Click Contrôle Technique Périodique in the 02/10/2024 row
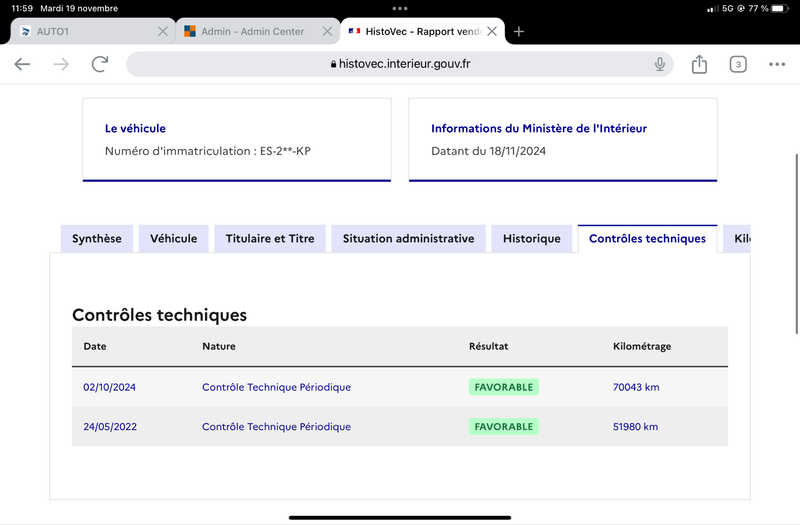800x525 pixels. coord(276,387)
